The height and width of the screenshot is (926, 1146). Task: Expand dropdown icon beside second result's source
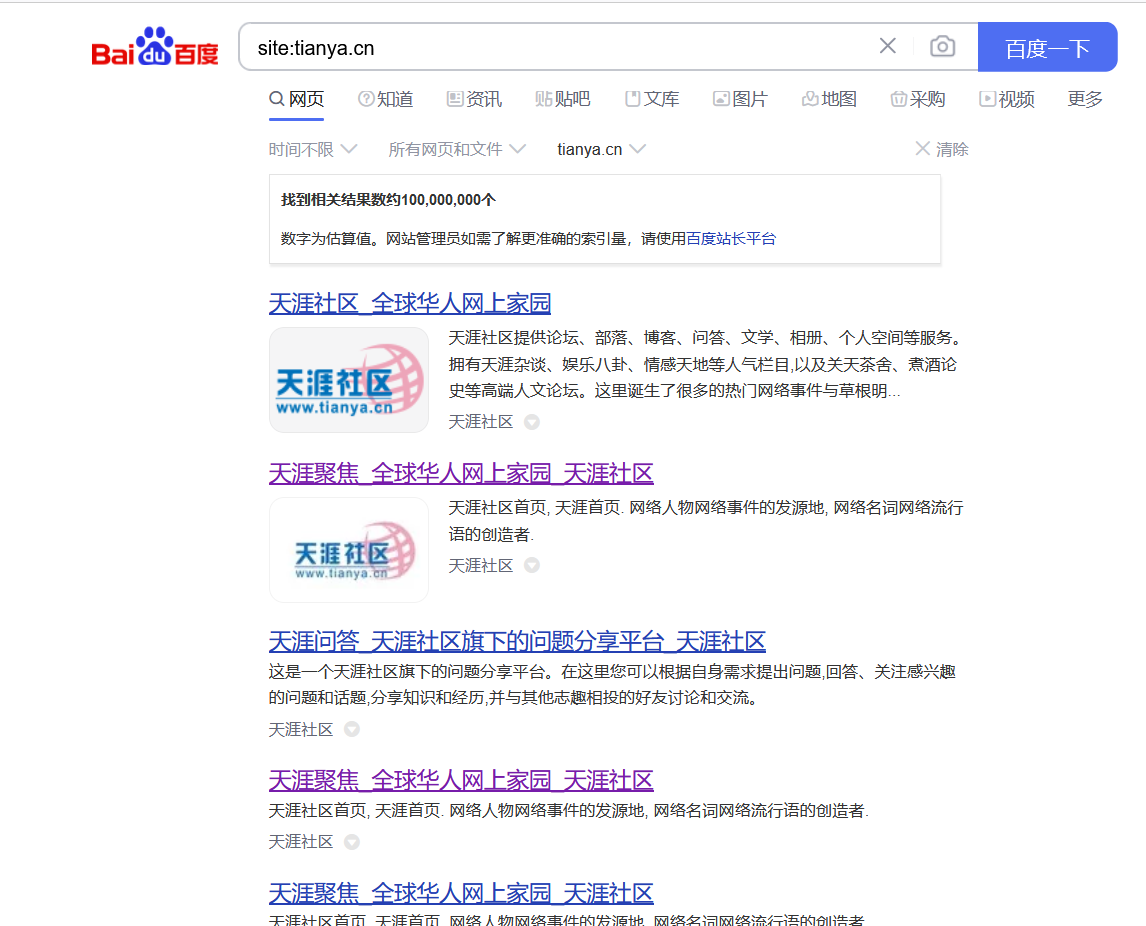point(532,565)
